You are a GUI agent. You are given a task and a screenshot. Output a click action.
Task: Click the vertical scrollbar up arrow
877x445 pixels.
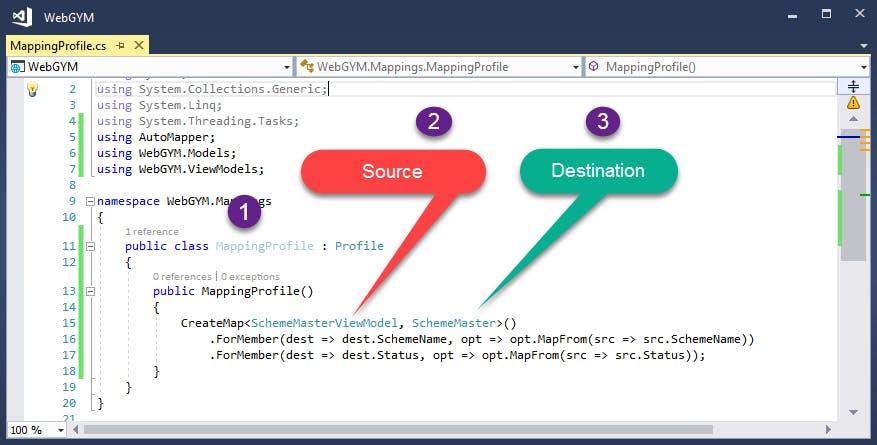point(853,119)
